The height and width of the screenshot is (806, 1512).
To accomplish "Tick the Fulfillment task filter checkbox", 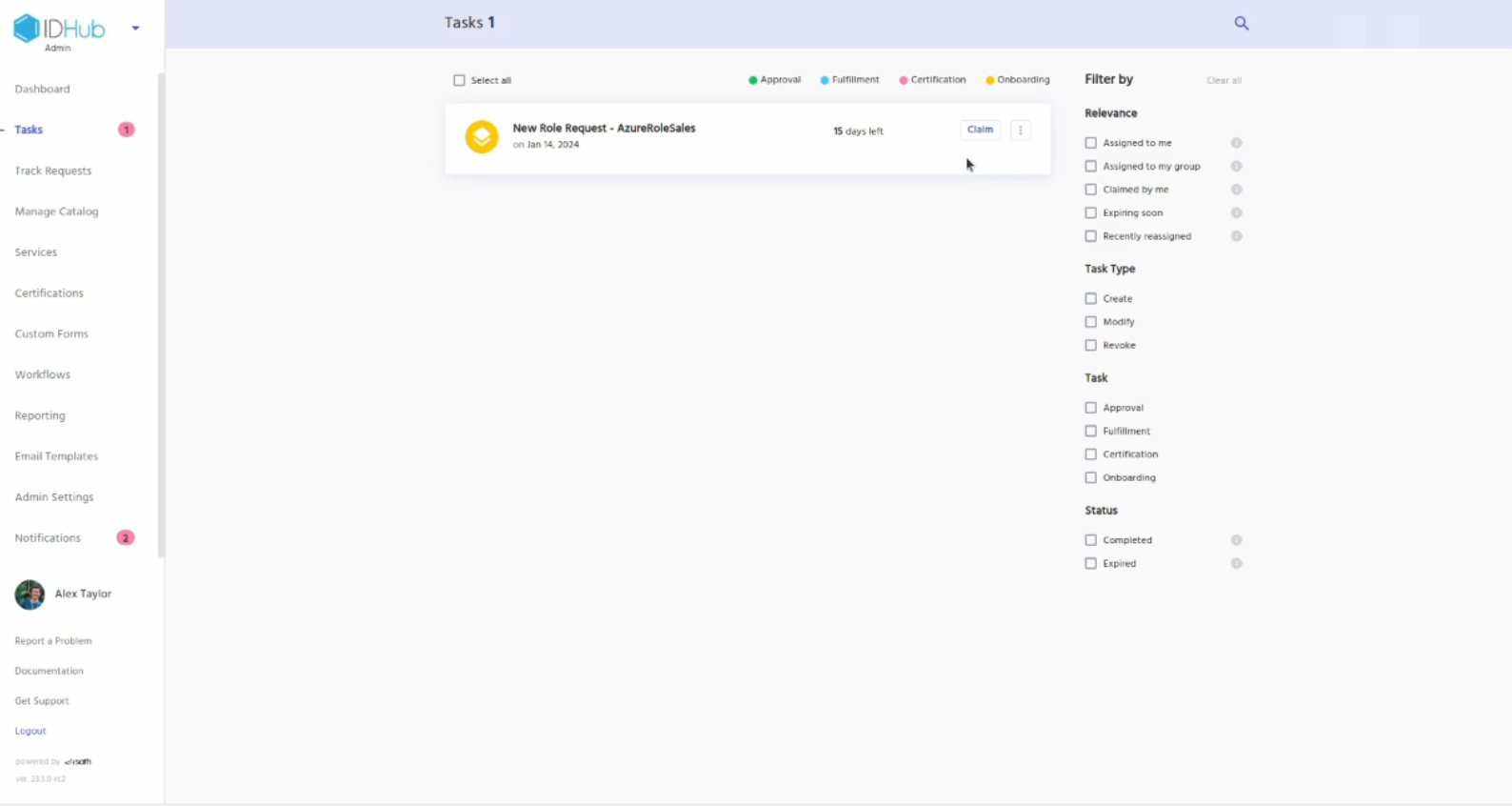I will tap(1090, 432).
